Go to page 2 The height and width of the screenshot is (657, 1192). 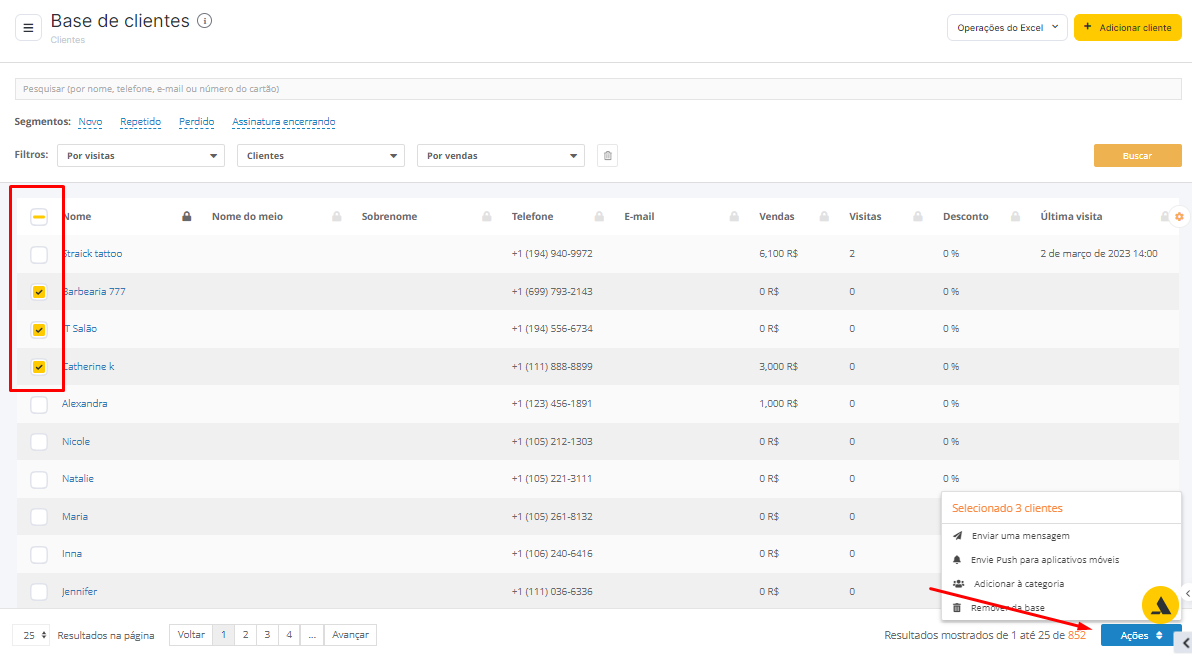coord(246,635)
